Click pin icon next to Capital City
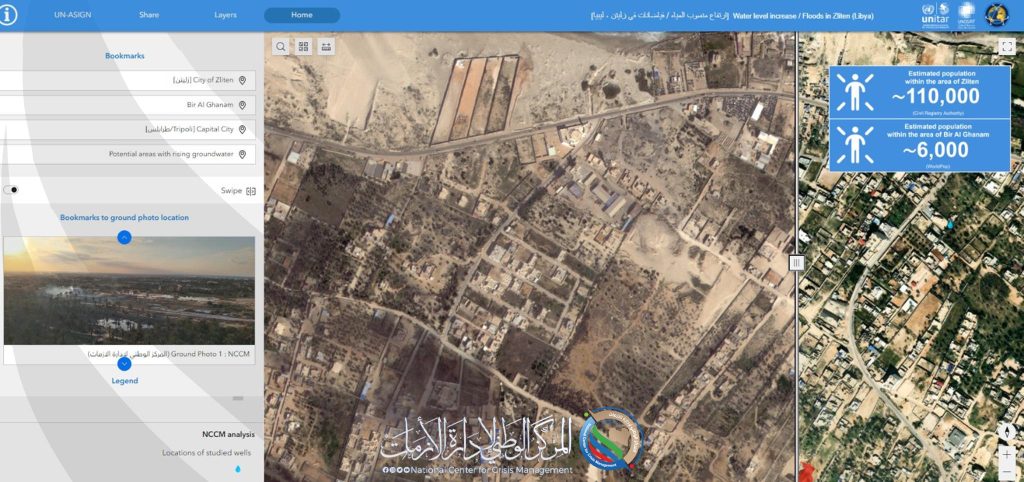 coord(242,129)
